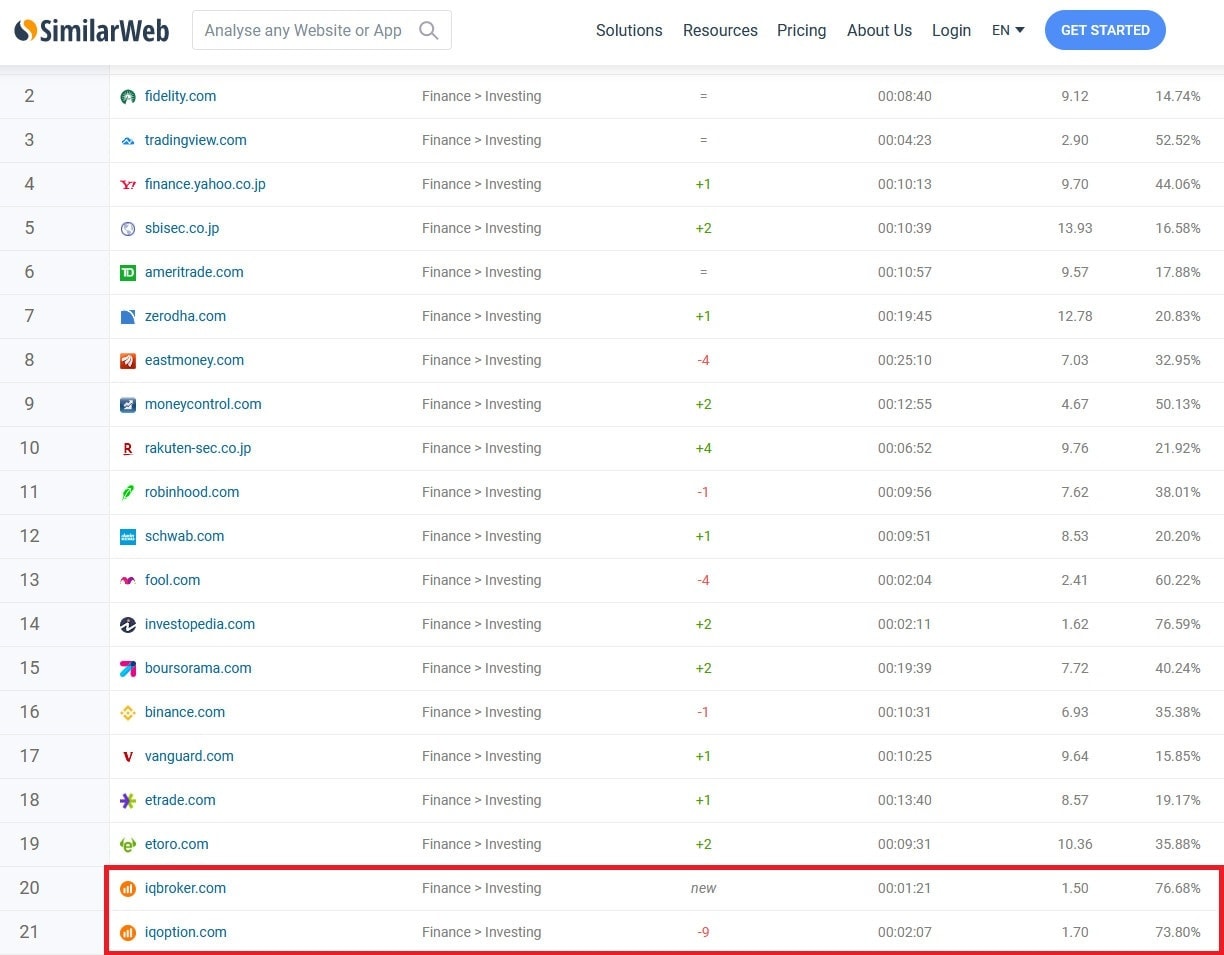Click visit duration 00:25:10 for eastmoney.com

click(904, 360)
